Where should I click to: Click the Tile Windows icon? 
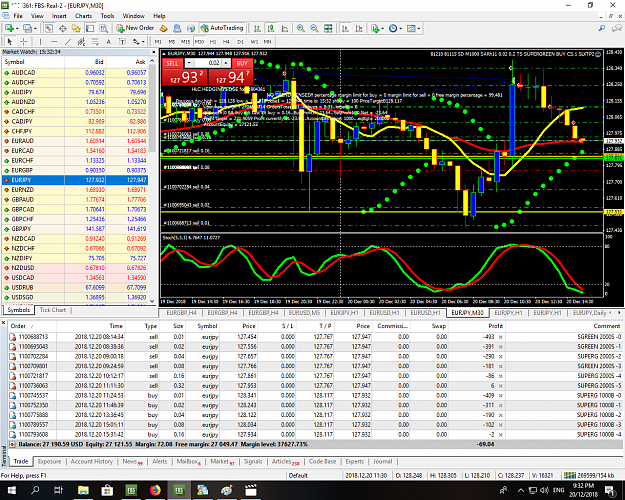(x=328, y=28)
